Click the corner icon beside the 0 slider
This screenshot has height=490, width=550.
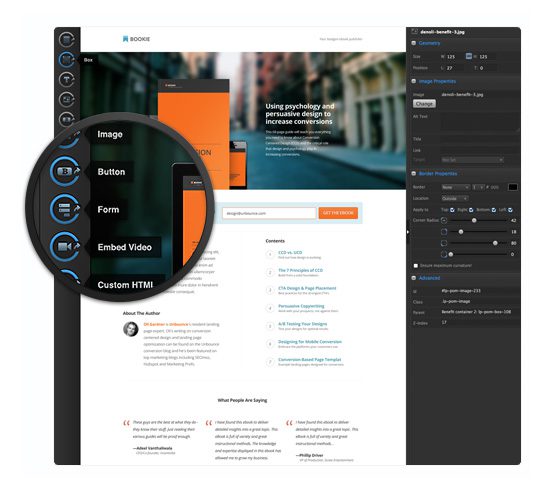click(444, 254)
